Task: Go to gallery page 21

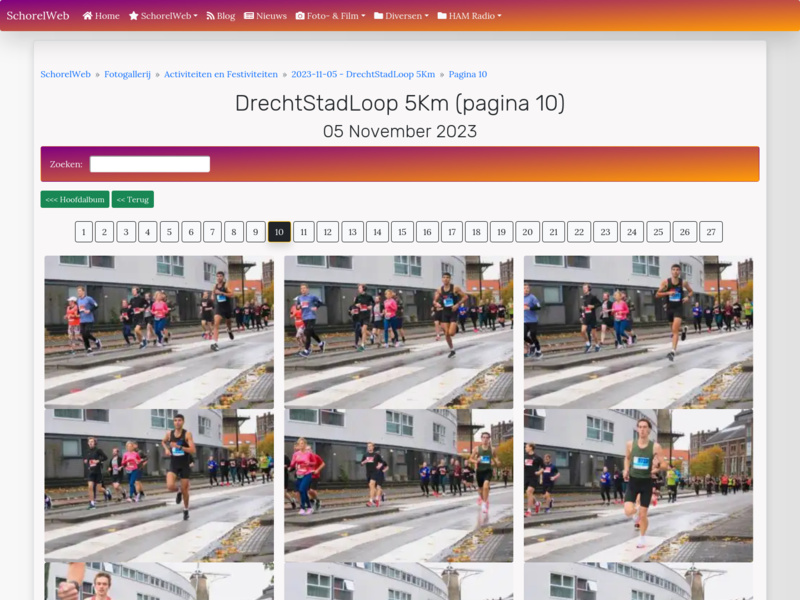Action: (x=554, y=232)
